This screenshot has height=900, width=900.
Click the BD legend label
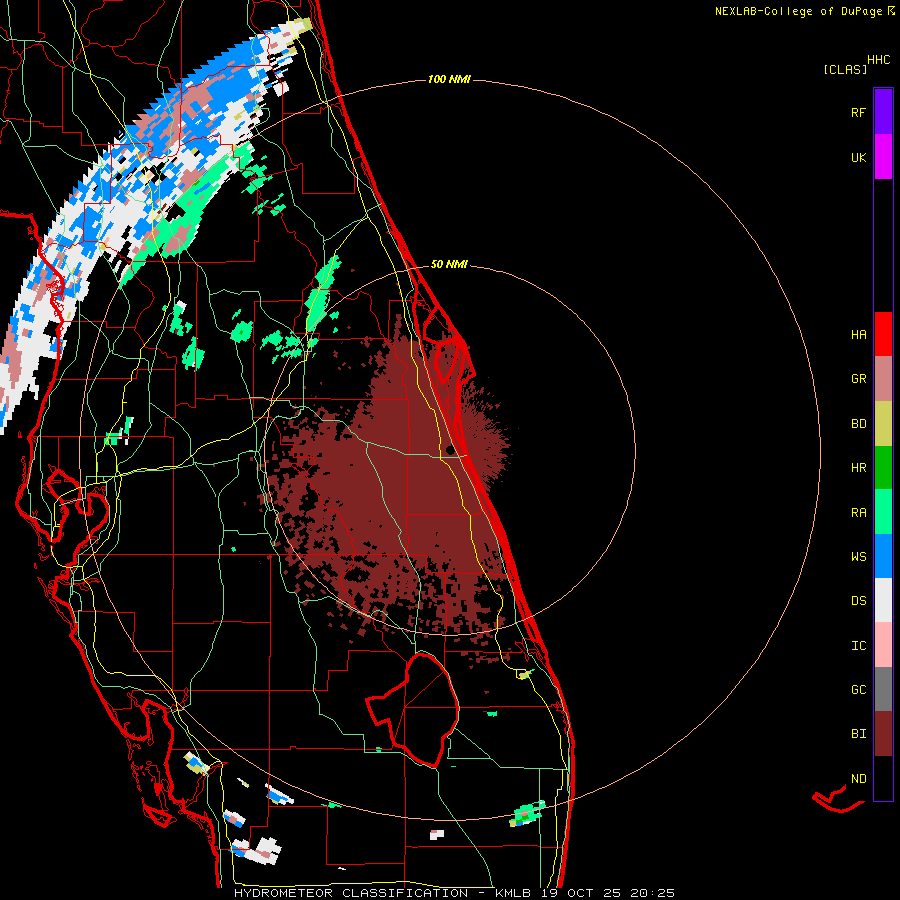(858, 424)
